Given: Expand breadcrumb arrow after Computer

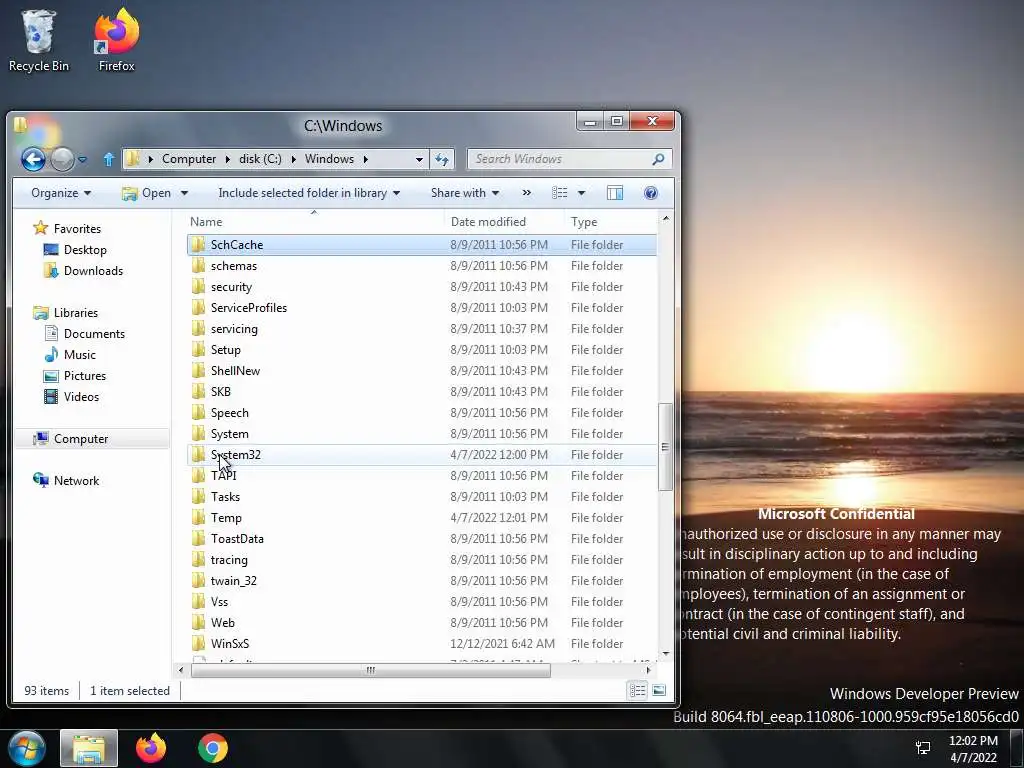Looking at the screenshot, I should coord(227,159).
